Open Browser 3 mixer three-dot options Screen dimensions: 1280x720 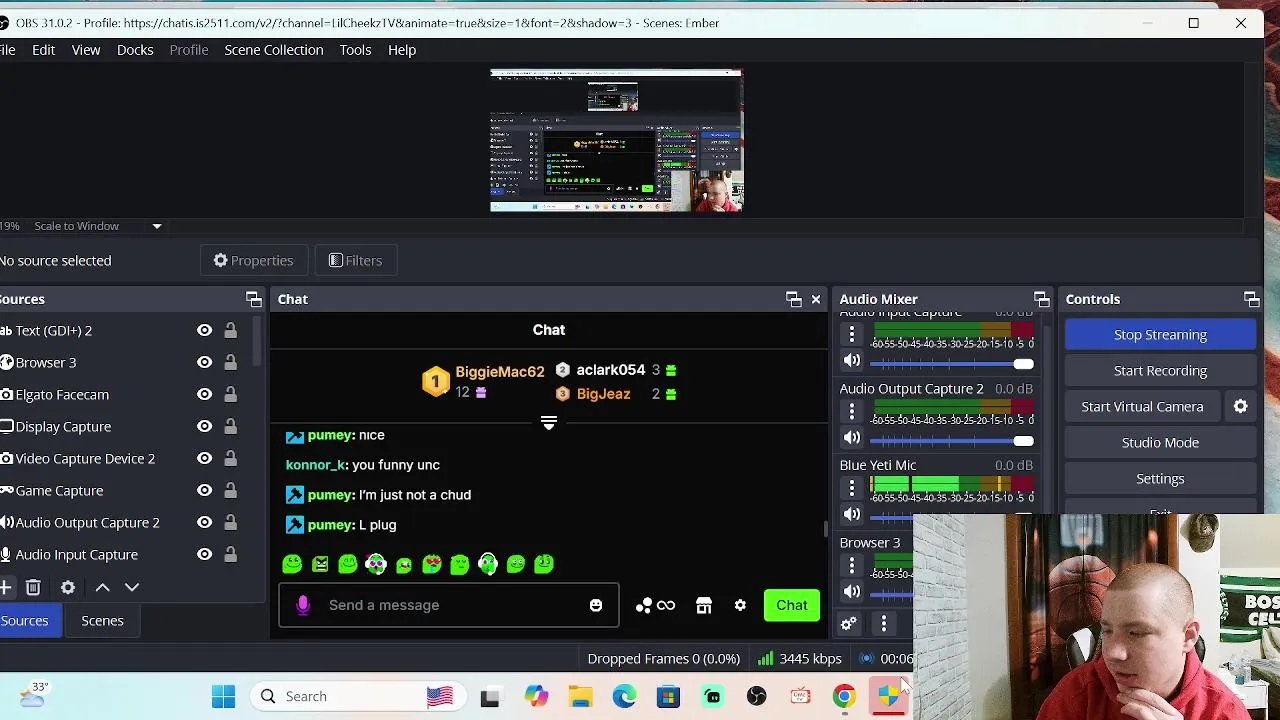coord(852,565)
